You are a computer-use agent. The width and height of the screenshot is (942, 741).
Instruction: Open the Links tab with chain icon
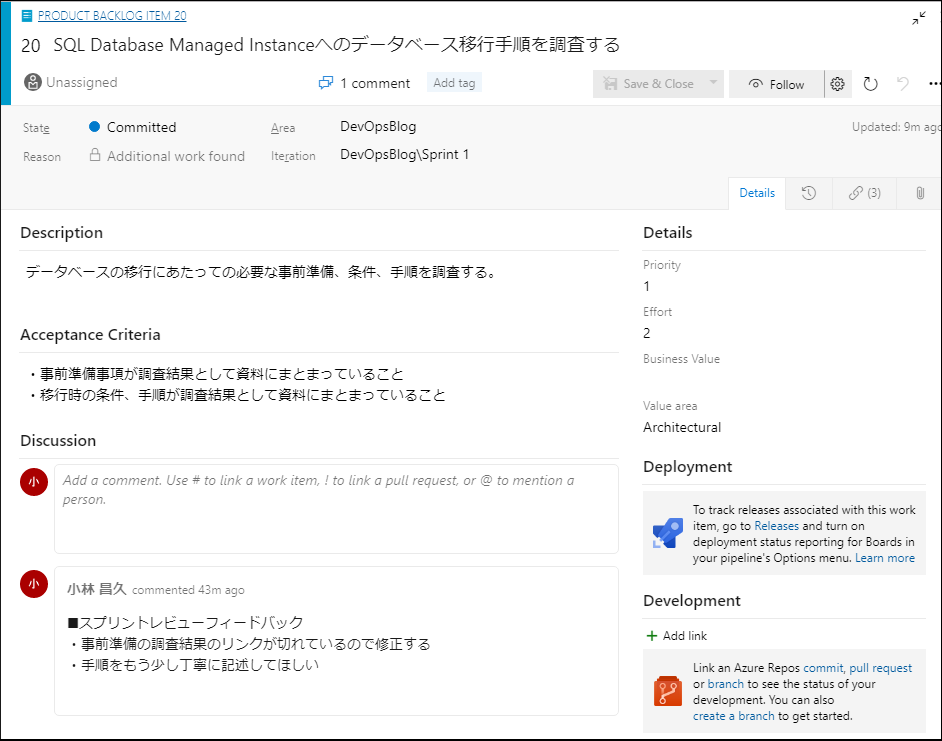coord(864,192)
